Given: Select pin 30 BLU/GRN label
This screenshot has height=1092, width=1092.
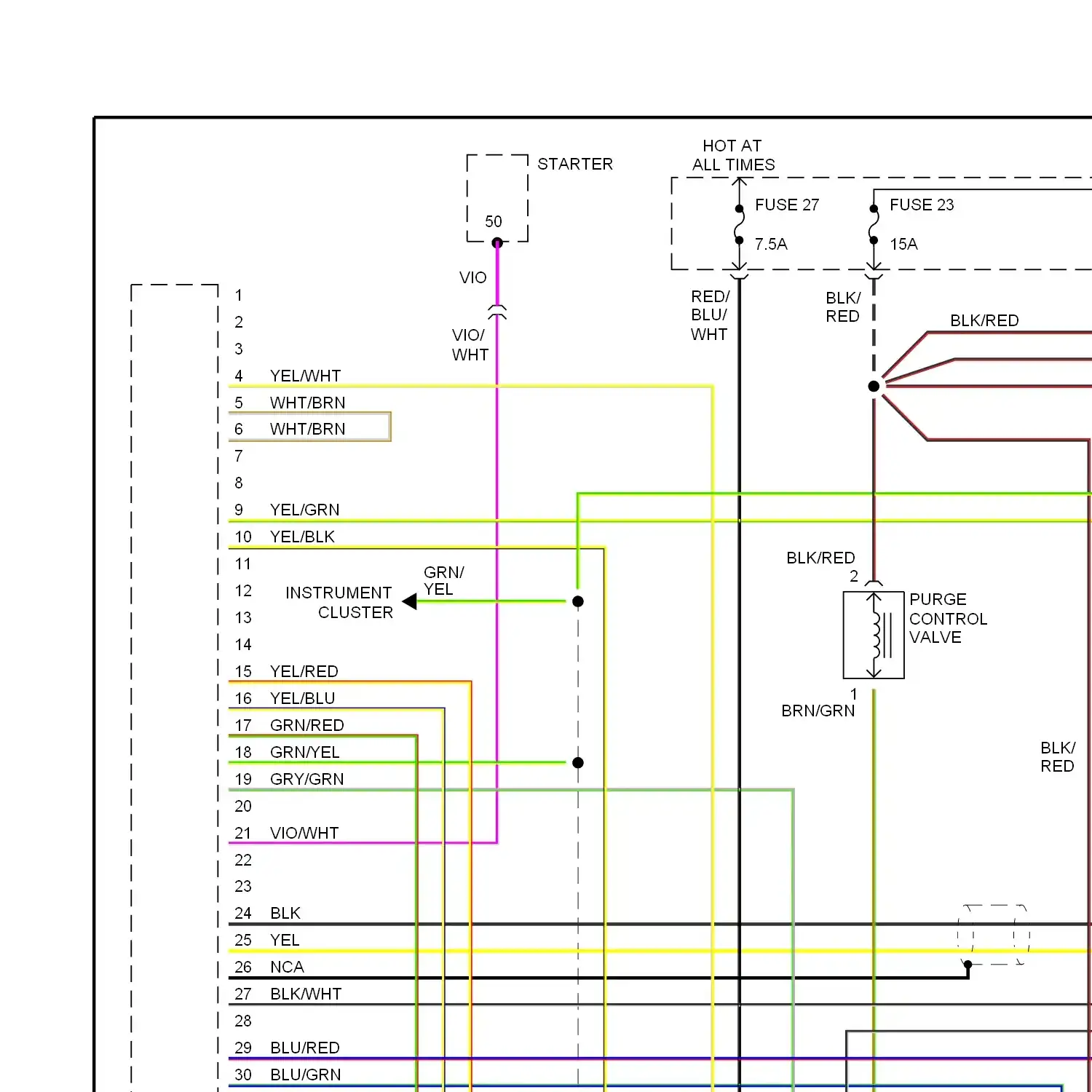Looking at the screenshot, I should pos(305,1075).
